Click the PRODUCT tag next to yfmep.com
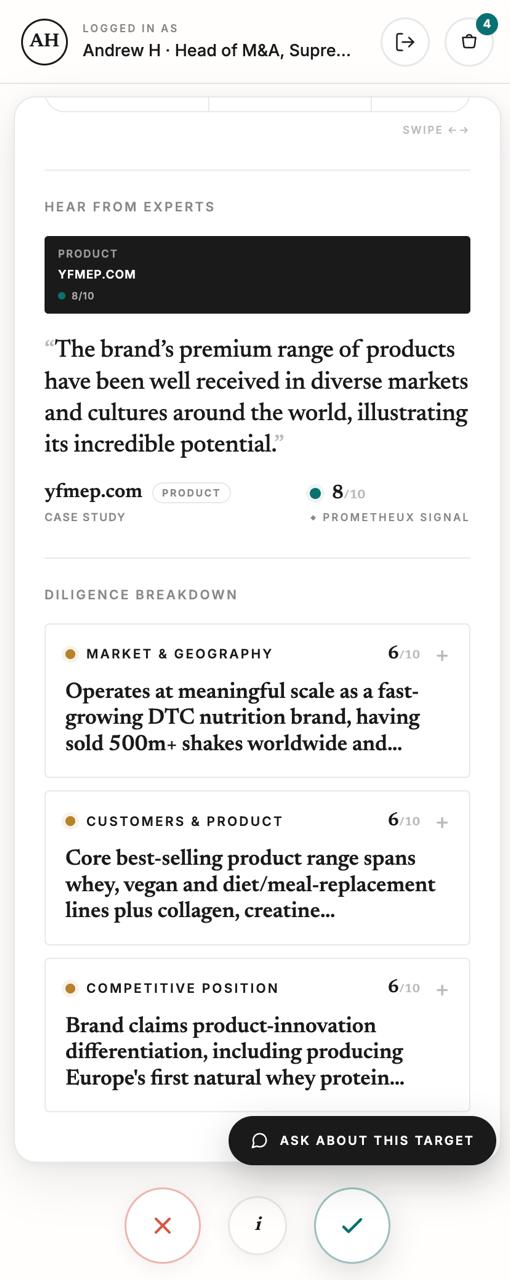This screenshot has height=1280, width=510. coord(191,493)
